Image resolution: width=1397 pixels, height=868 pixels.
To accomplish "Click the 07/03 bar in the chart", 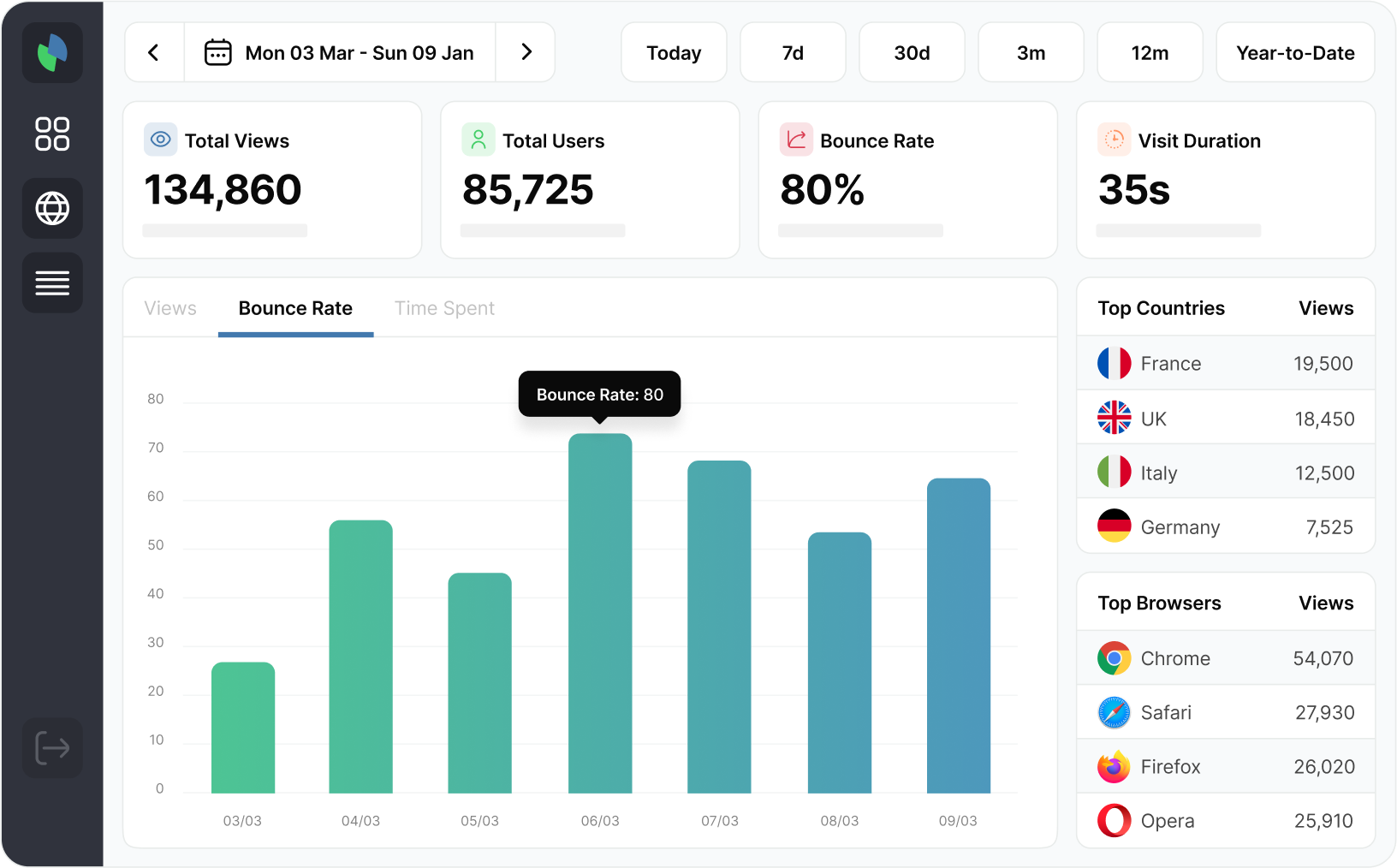I will pos(719,627).
